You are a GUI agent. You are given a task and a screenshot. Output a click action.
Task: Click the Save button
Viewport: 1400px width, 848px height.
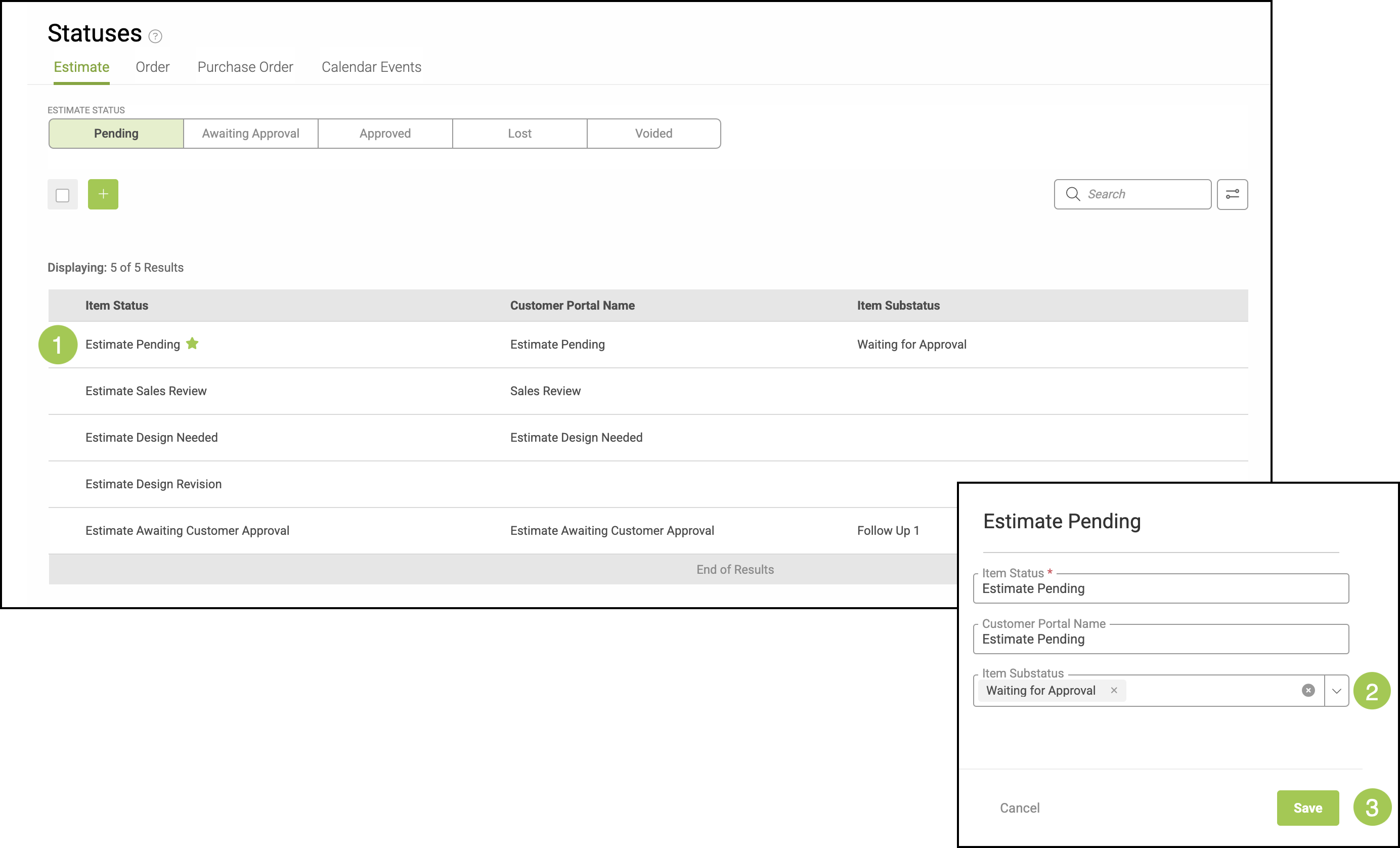tap(1307, 808)
